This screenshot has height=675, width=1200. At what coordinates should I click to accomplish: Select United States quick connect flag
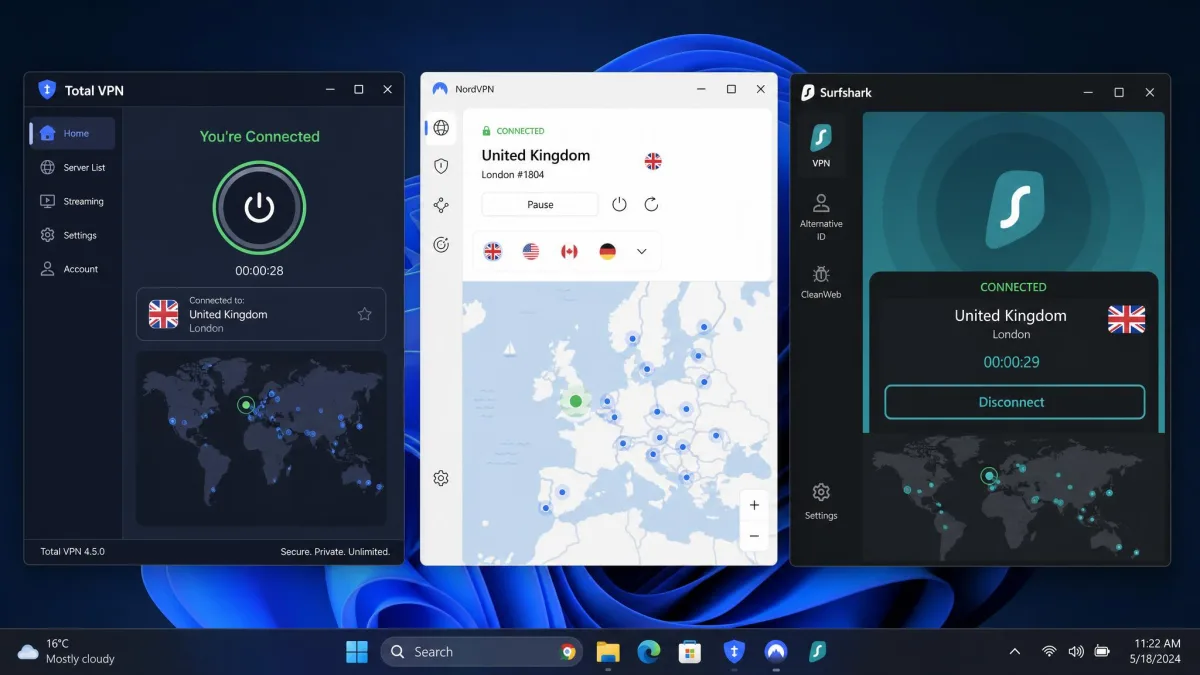pos(531,251)
